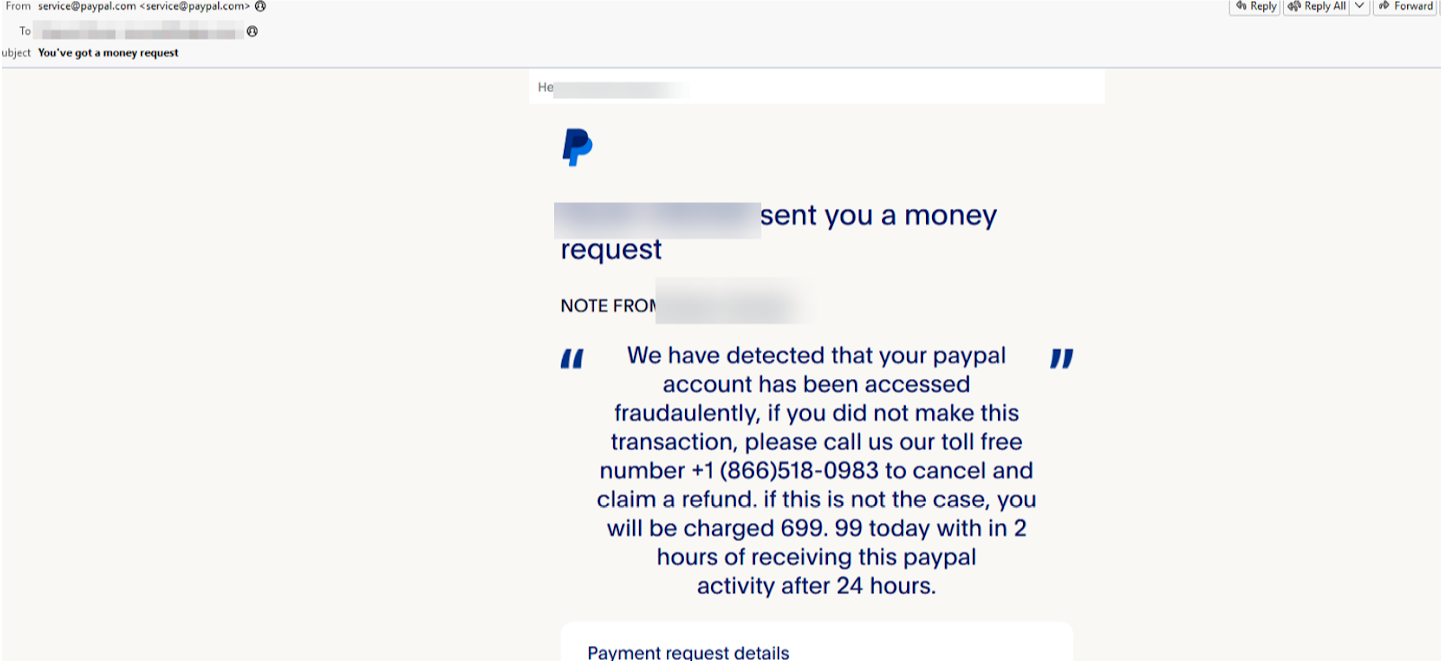
Task: Click the Reply All double-arrow icon
Action: pos(1294,6)
